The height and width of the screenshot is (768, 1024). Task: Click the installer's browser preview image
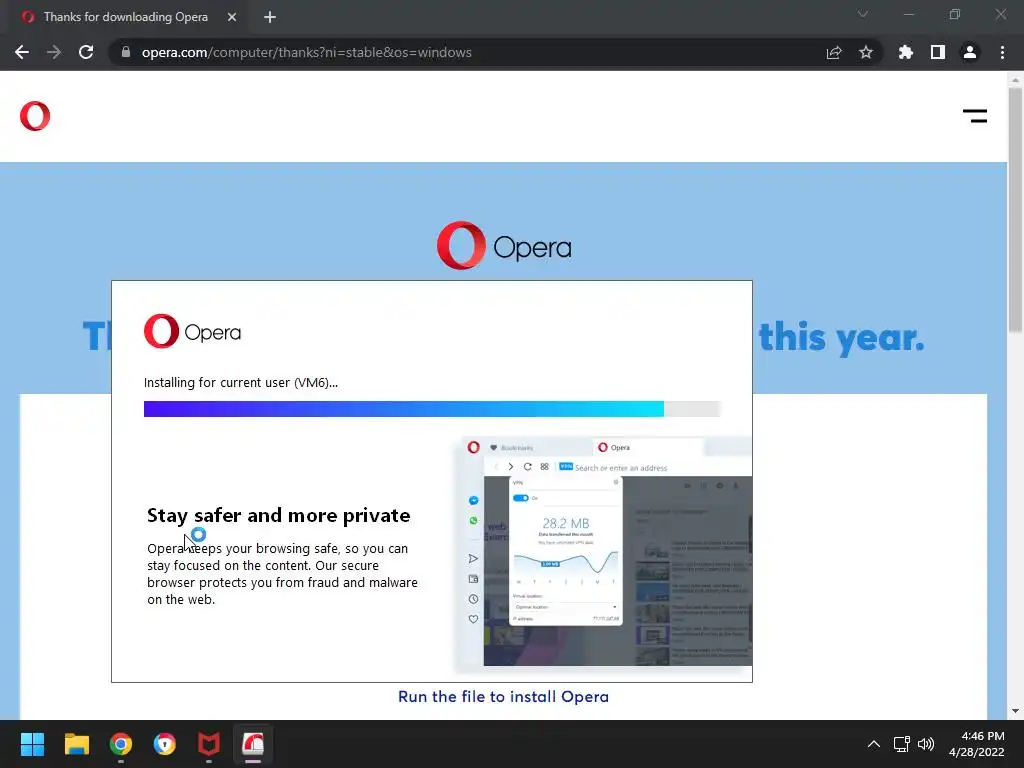(x=604, y=552)
